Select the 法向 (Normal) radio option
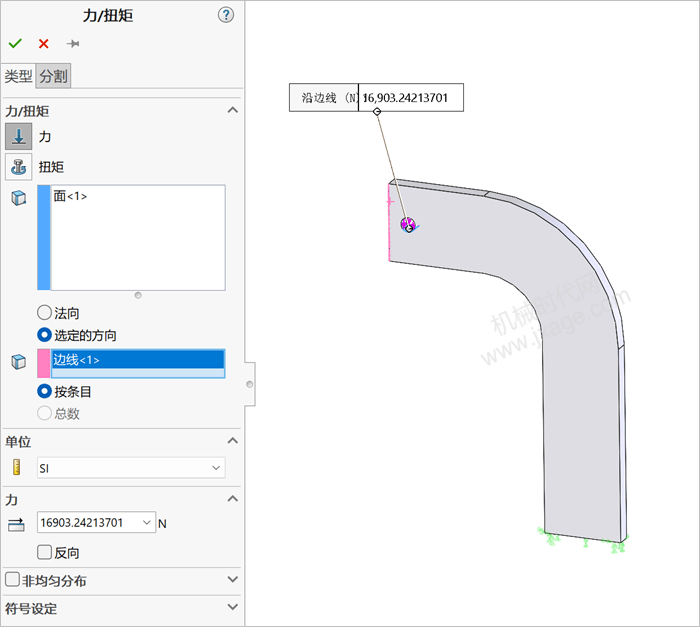Screen dimensions: 700x627 click(x=44, y=313)
